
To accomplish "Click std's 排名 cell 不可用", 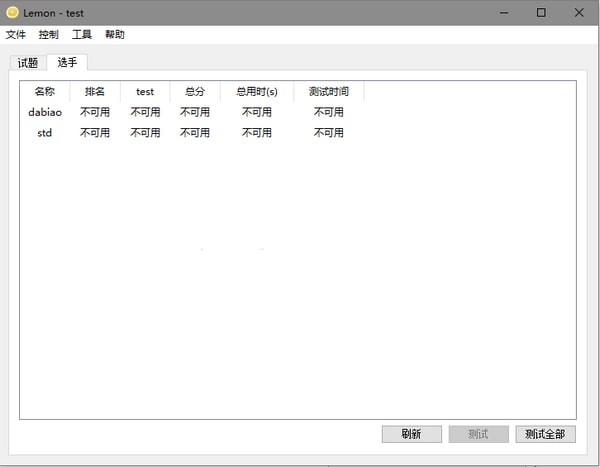I will pos(95,133).
